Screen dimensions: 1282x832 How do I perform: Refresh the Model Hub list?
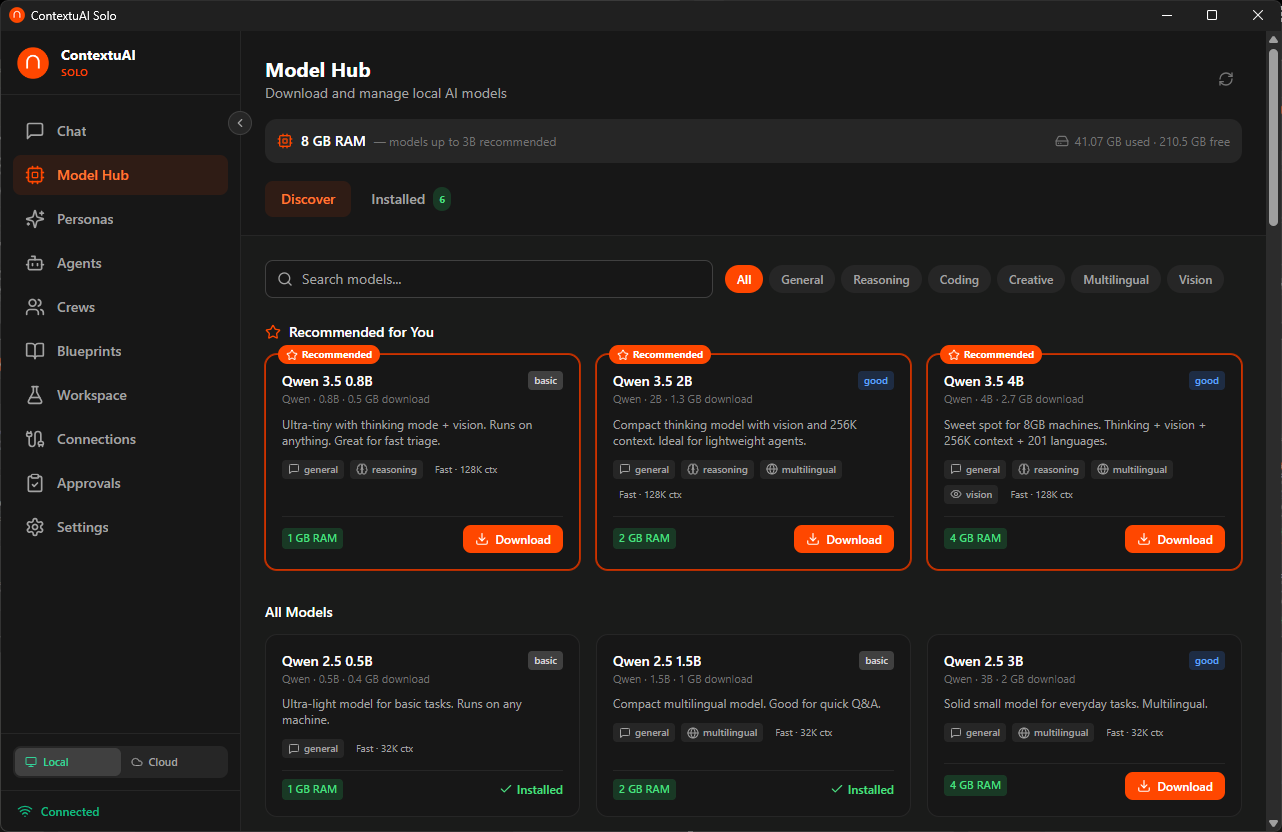point(1226,78)
